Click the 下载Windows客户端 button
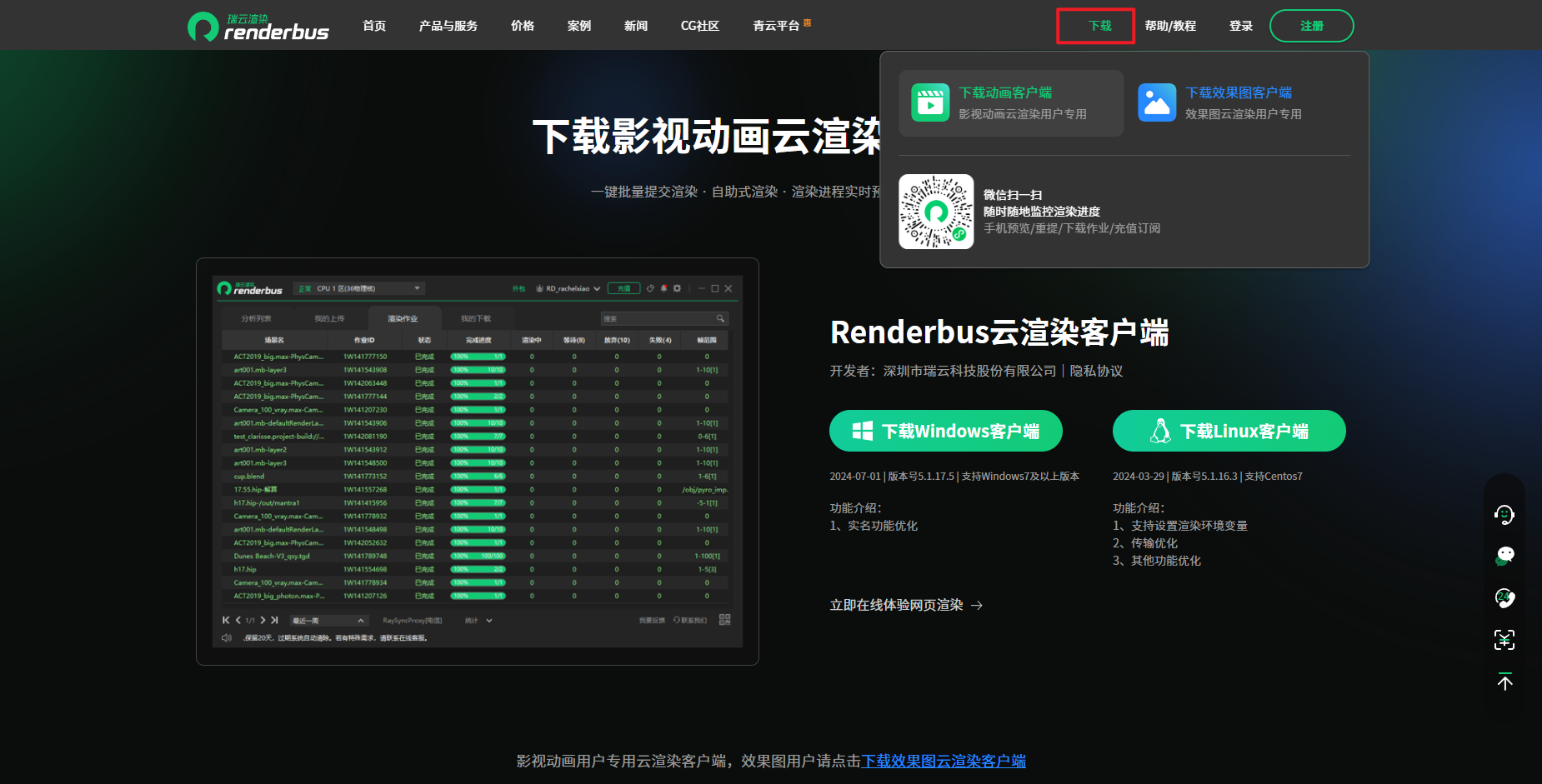 tap(946, 431)
